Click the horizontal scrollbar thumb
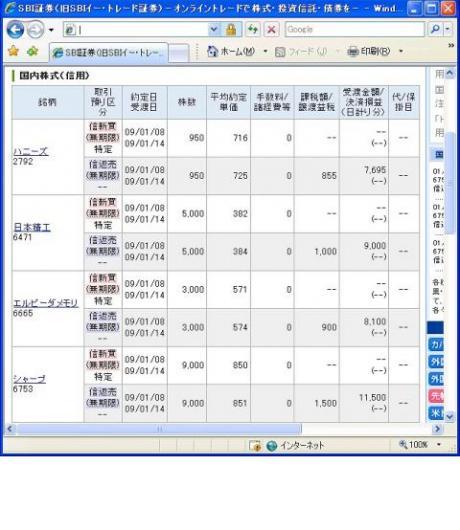Viewport: 460px width, 530px height. [159, 429]
